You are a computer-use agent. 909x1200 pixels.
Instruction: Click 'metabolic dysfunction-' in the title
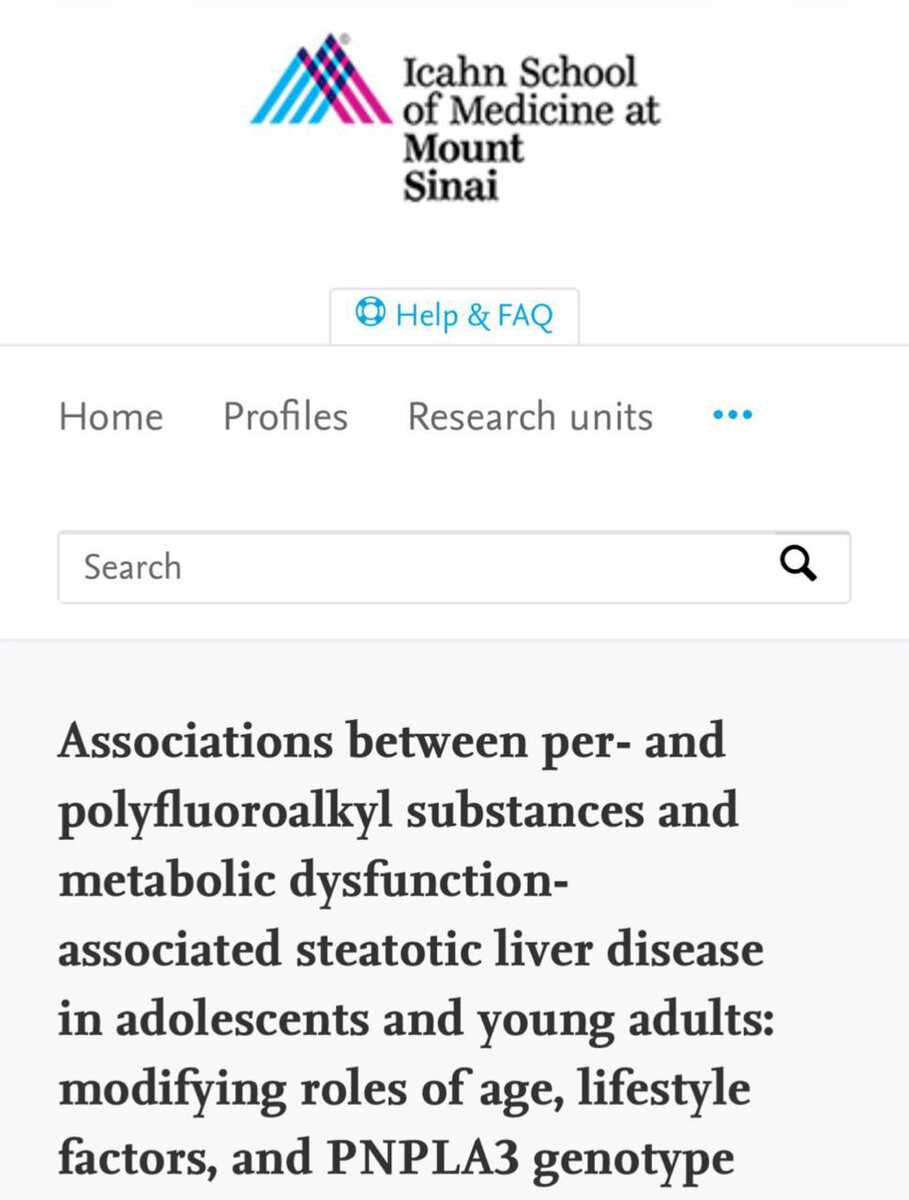click(x=311, y=880)
